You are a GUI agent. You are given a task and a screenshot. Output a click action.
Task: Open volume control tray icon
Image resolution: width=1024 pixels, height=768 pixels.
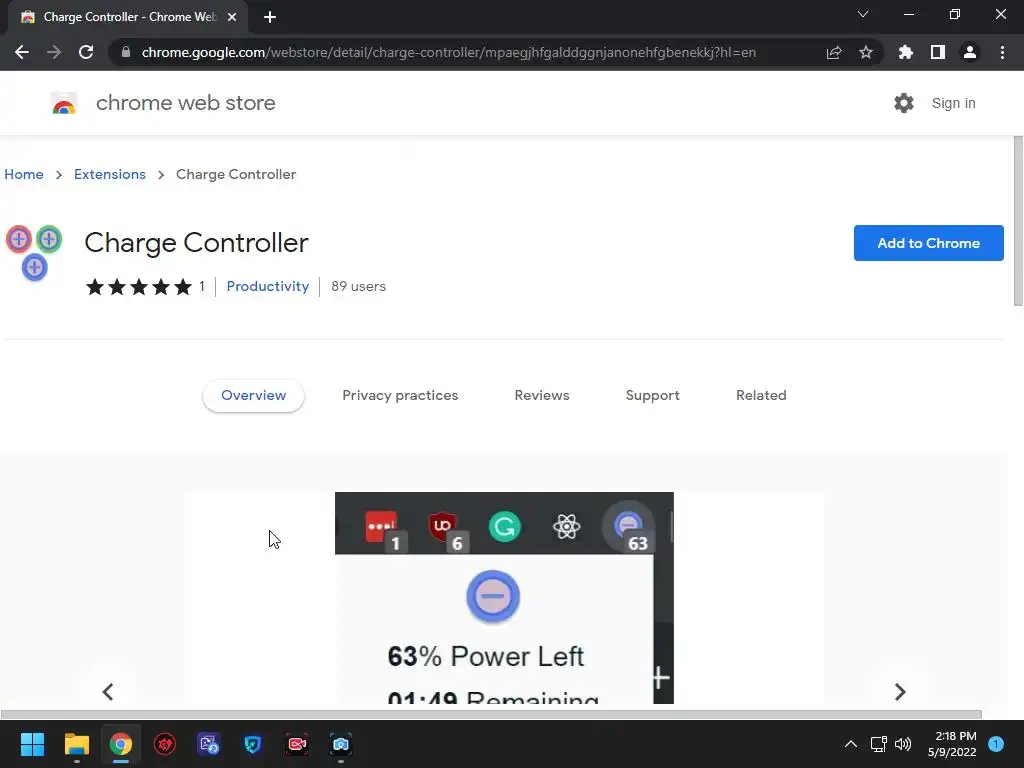click(903, 744)
